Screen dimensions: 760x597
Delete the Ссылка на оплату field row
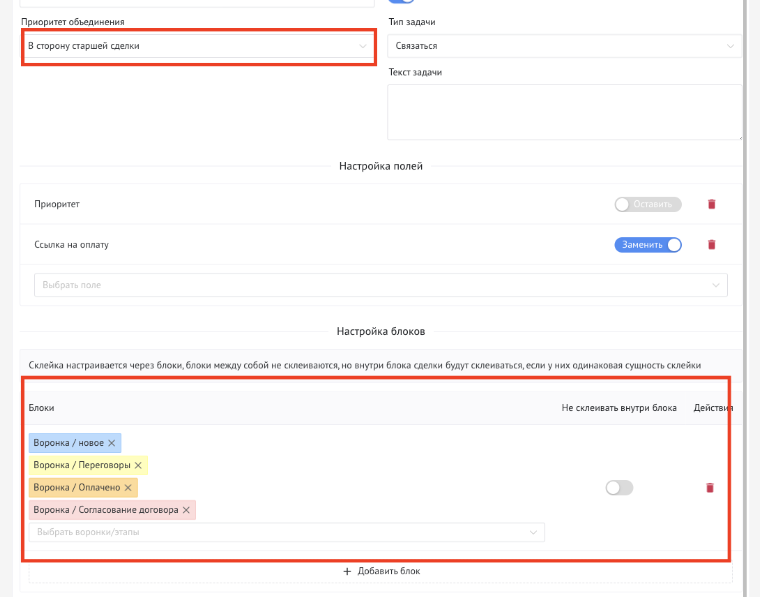pyautogui.click(x=712, y=244)
